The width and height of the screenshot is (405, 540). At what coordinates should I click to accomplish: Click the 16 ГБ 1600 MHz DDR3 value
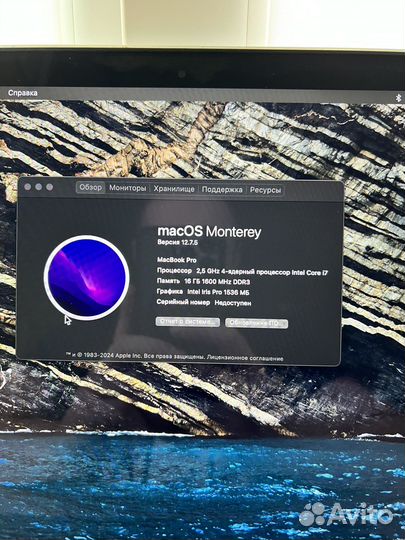click(x=217, y=282)
